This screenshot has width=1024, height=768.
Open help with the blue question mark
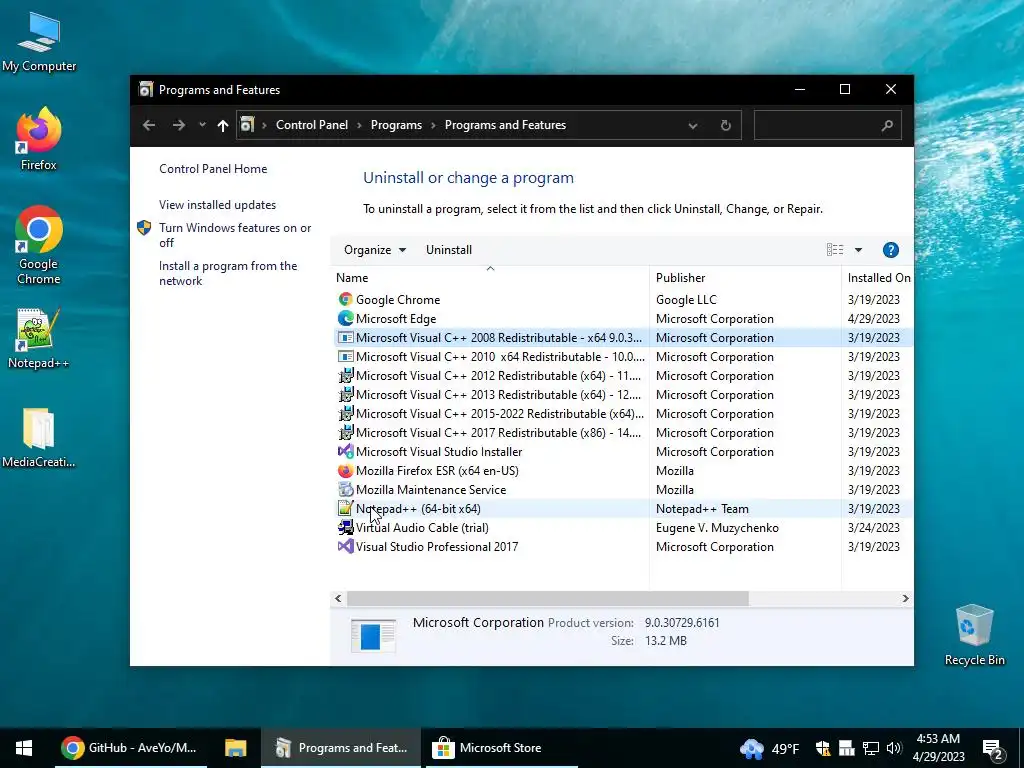click(890, 250)
